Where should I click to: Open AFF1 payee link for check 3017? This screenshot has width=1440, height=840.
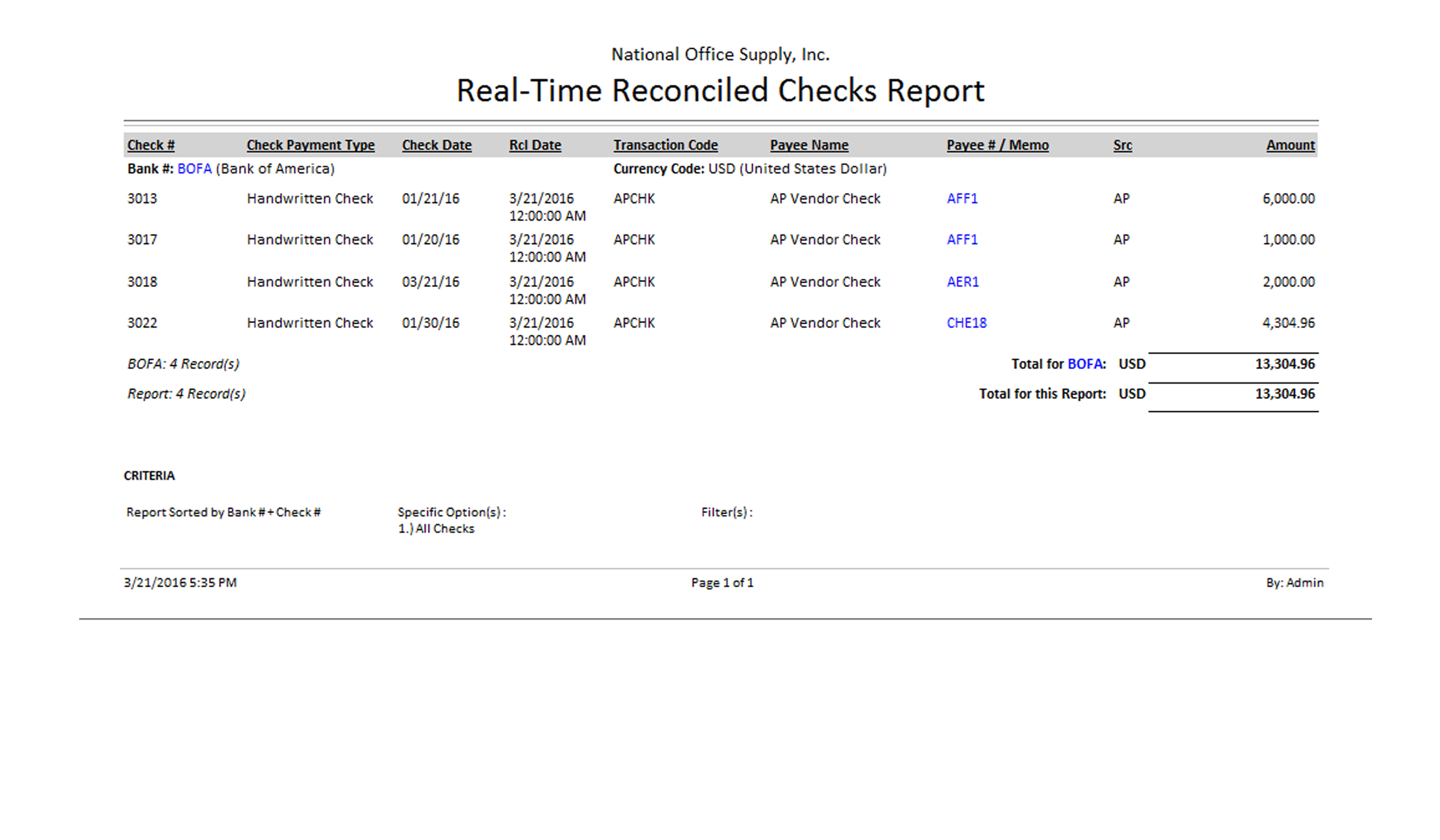(962, 240)
